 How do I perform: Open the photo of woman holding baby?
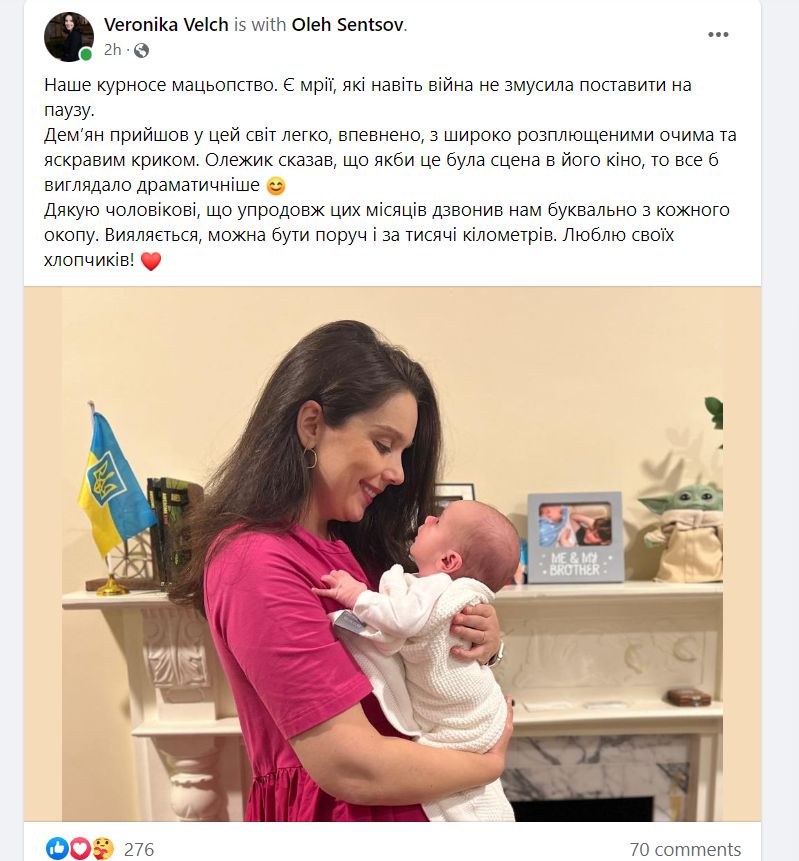392,554
